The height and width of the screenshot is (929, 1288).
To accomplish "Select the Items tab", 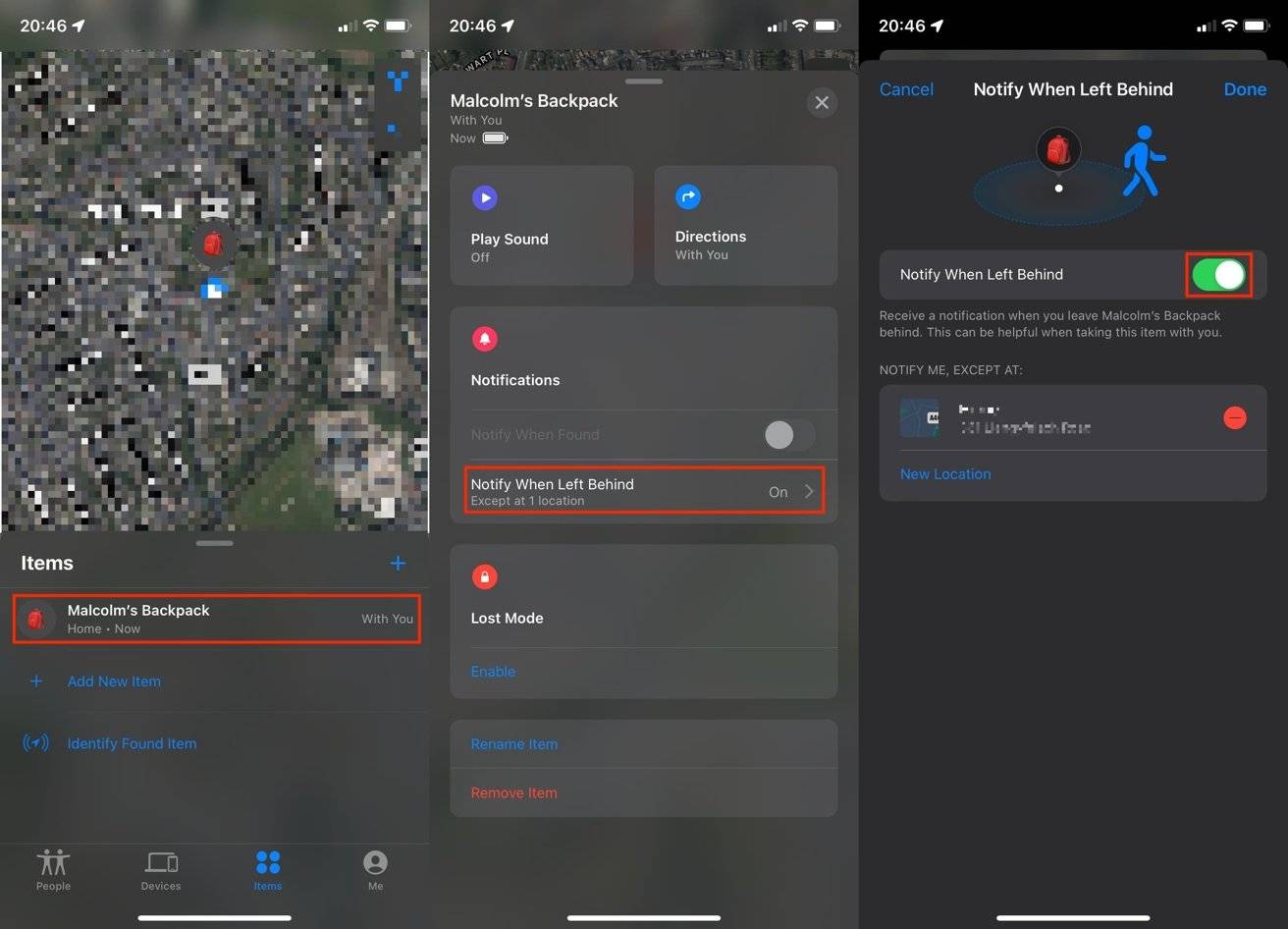I will click(268, 870).
